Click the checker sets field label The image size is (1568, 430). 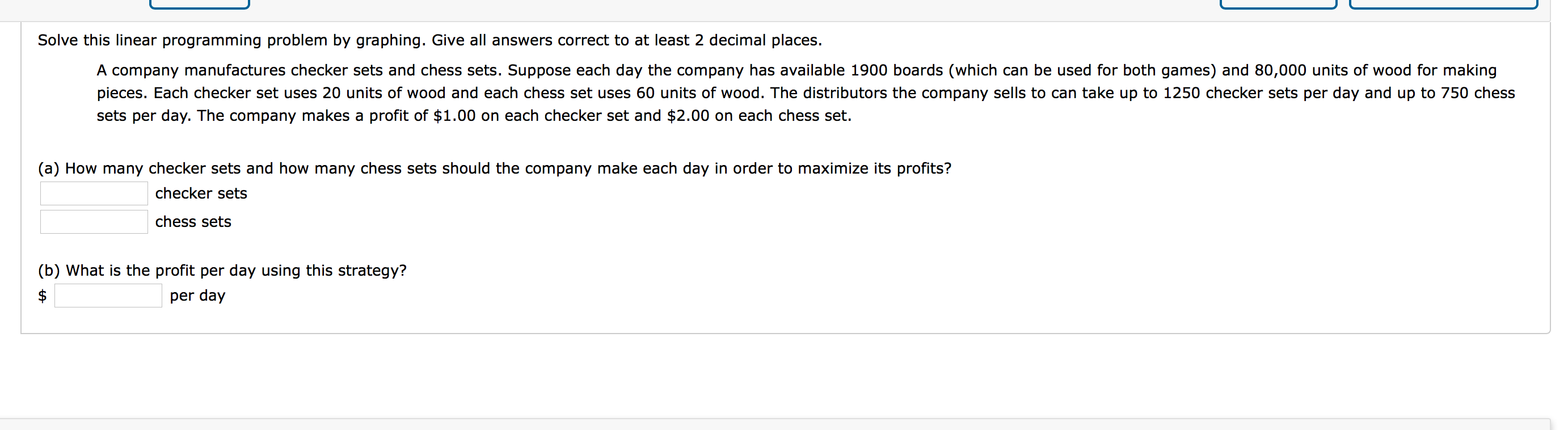(201, 193)
